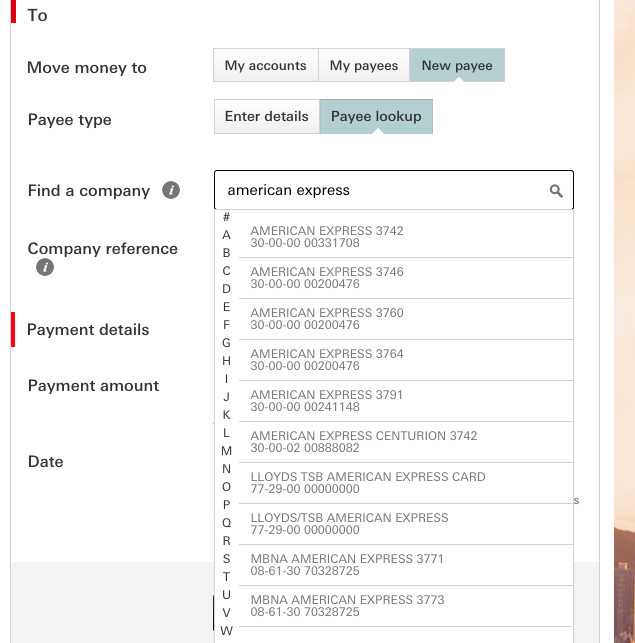
Task: Choose AMERICAN EXPRESS 3764 payee
Action: (x=406, y=360)
